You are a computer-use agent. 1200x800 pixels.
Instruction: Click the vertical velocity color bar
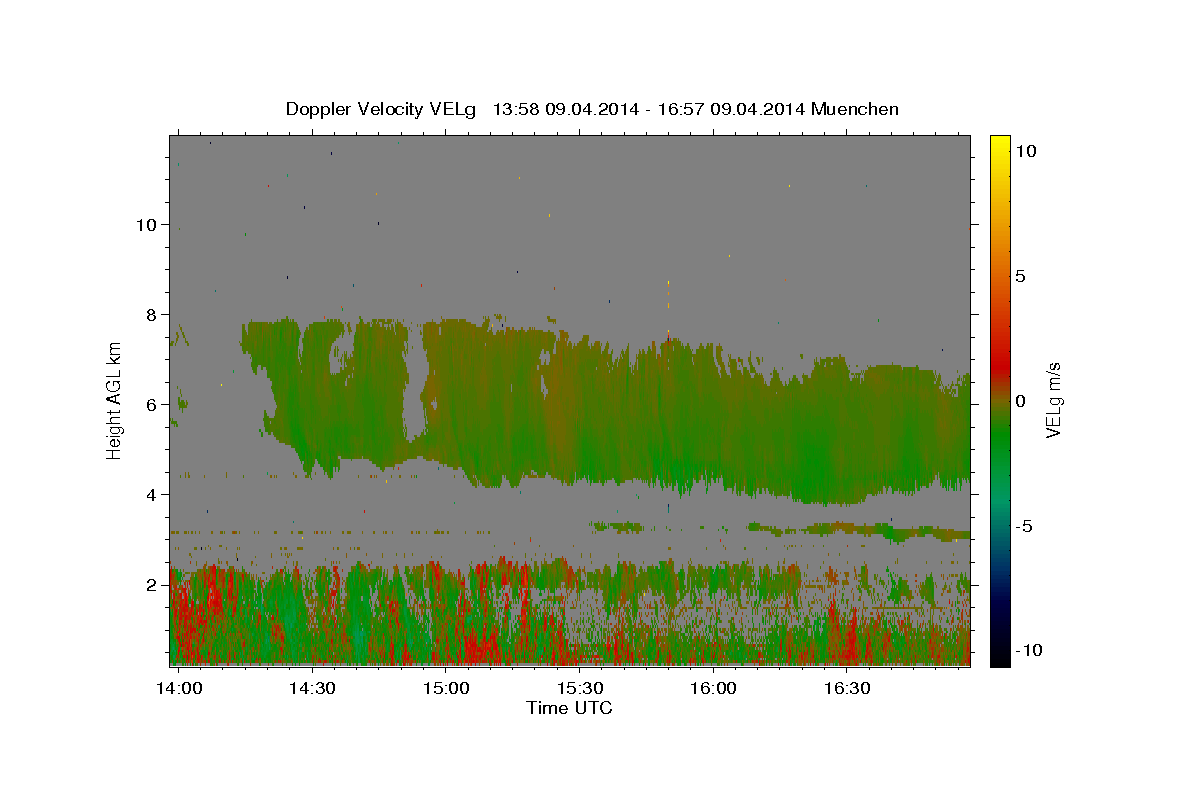click(999, 400)
